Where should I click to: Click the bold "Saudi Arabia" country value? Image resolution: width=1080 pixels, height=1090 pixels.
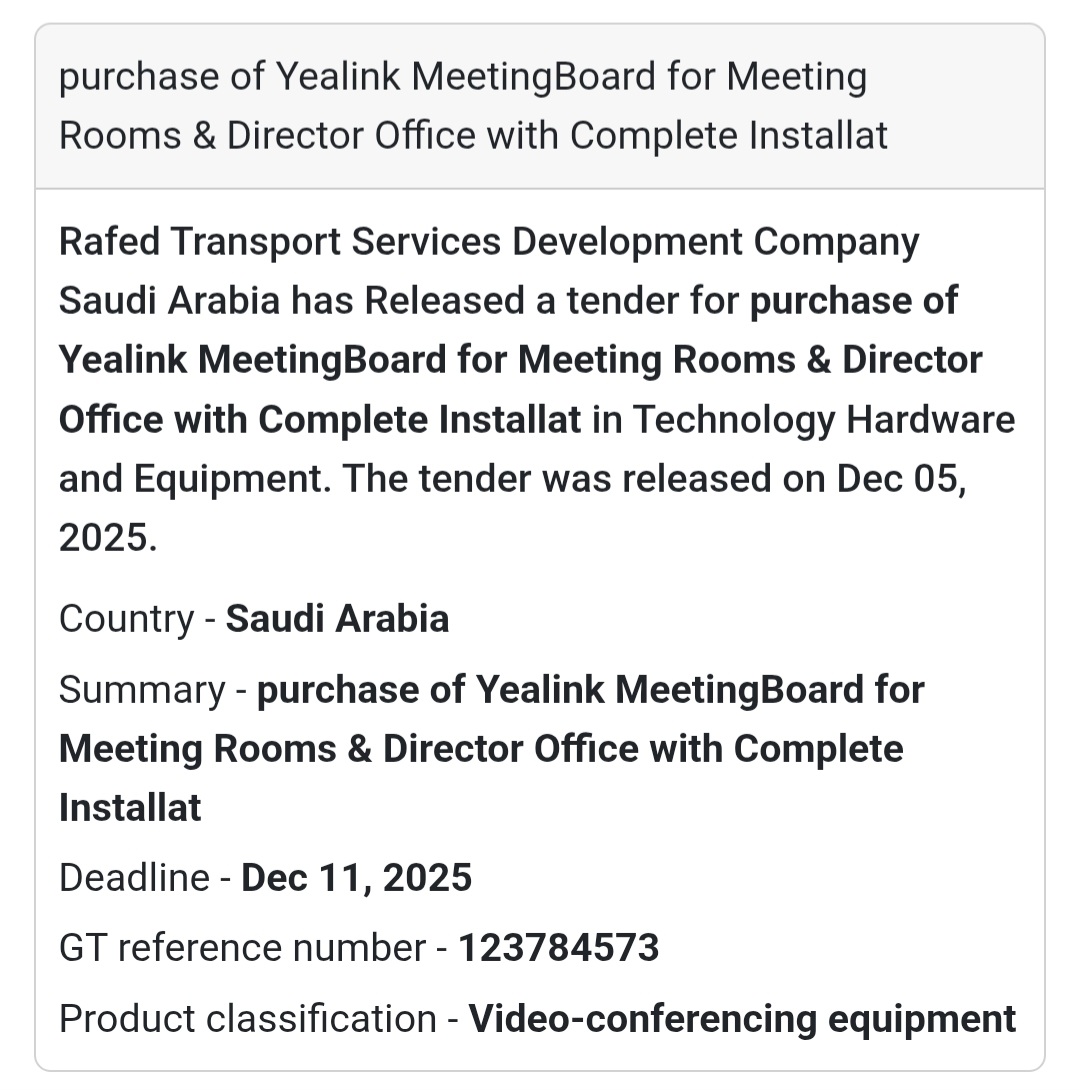[337, 619]
